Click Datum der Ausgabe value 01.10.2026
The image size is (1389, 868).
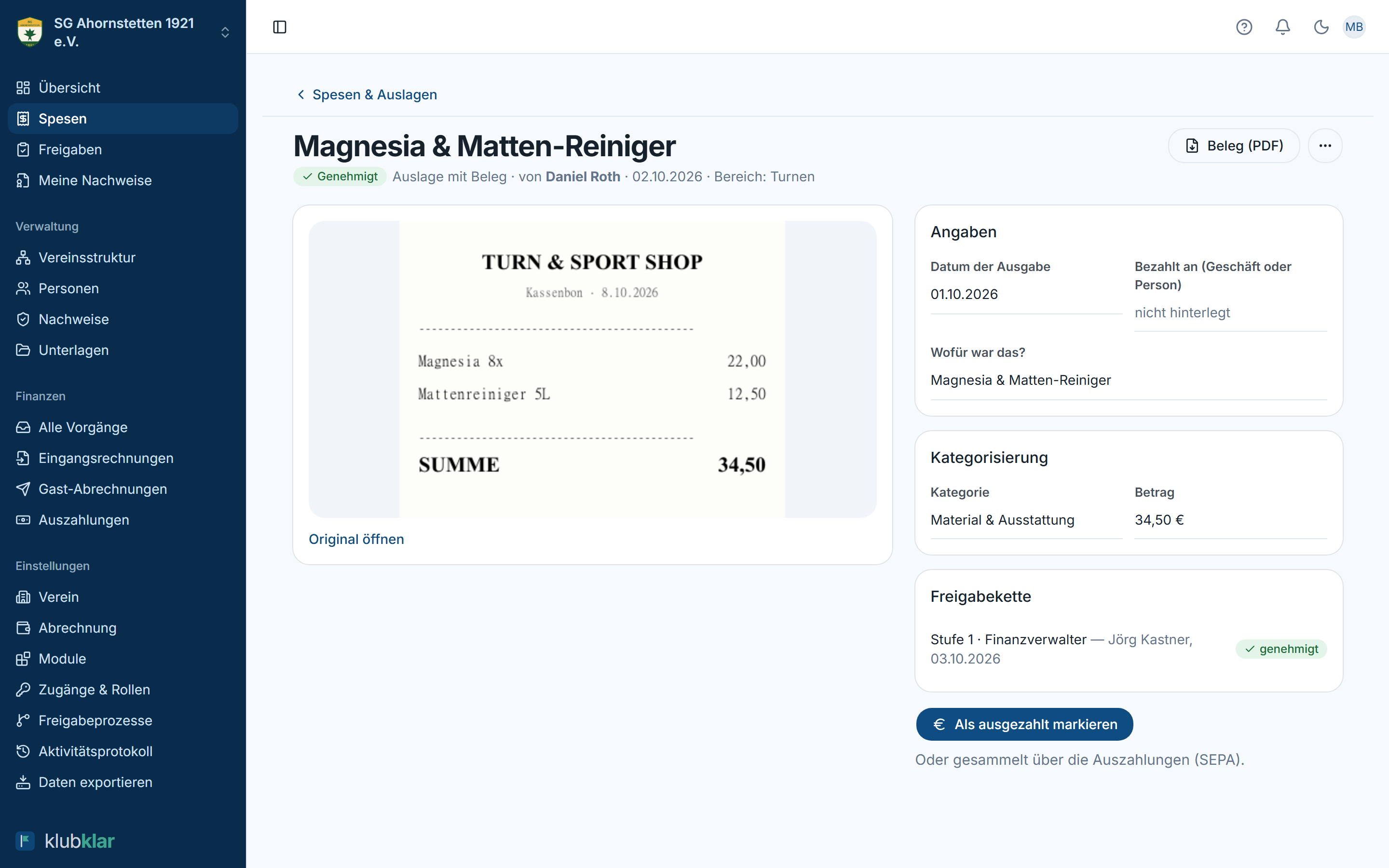point(964,295)
